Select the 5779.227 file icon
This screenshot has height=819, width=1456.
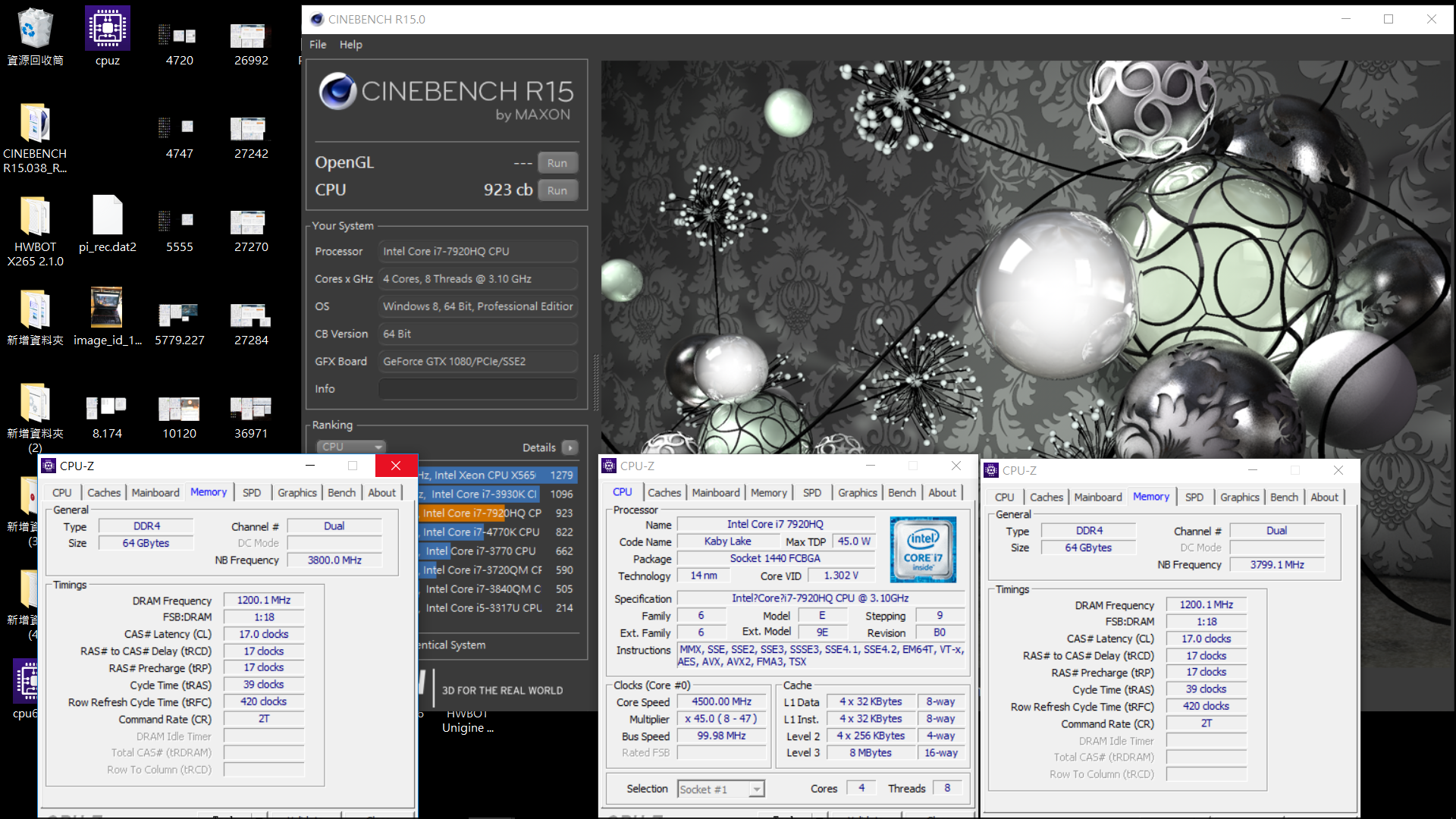click(x=179, y=325)
